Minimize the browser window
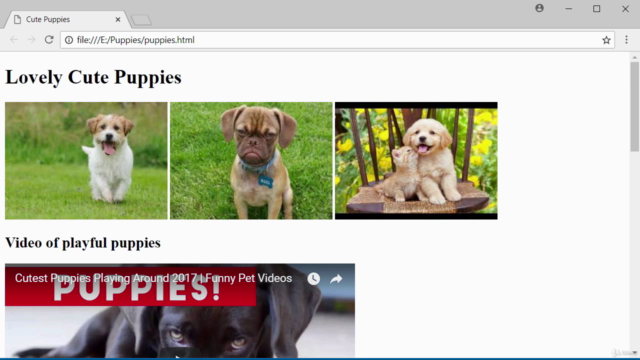640x360 pixels. (x=568, y=9)
